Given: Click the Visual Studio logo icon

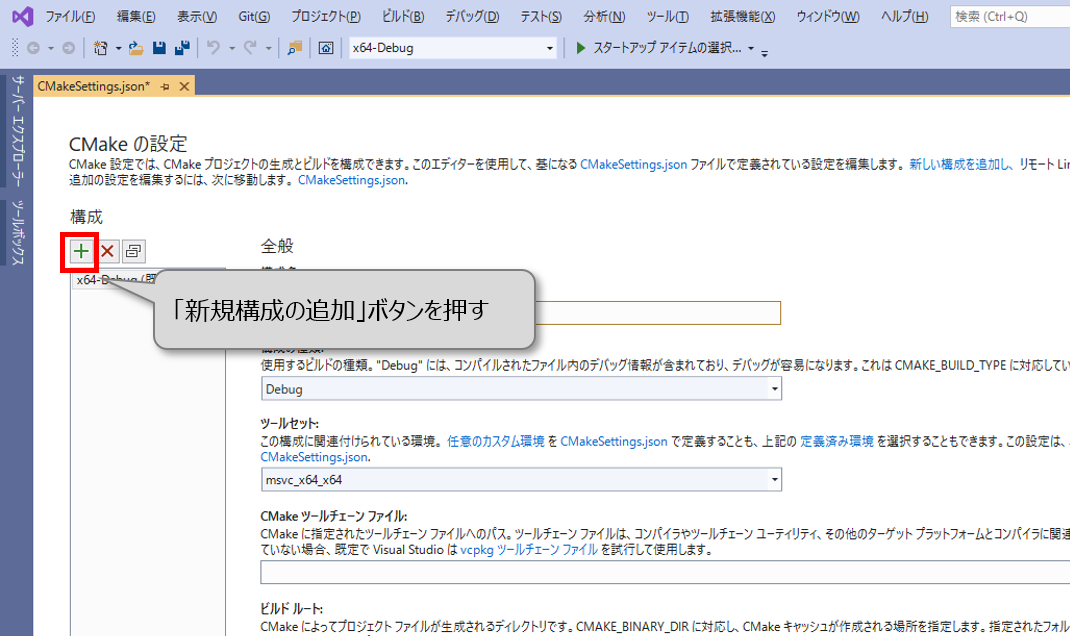Looking at the screenshot, I should coord(22,16).
